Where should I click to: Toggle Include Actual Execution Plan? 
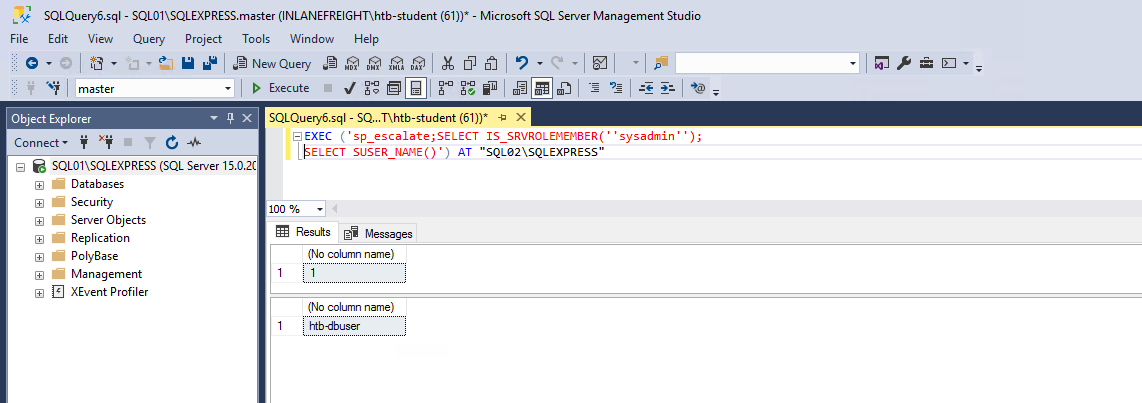445,88
